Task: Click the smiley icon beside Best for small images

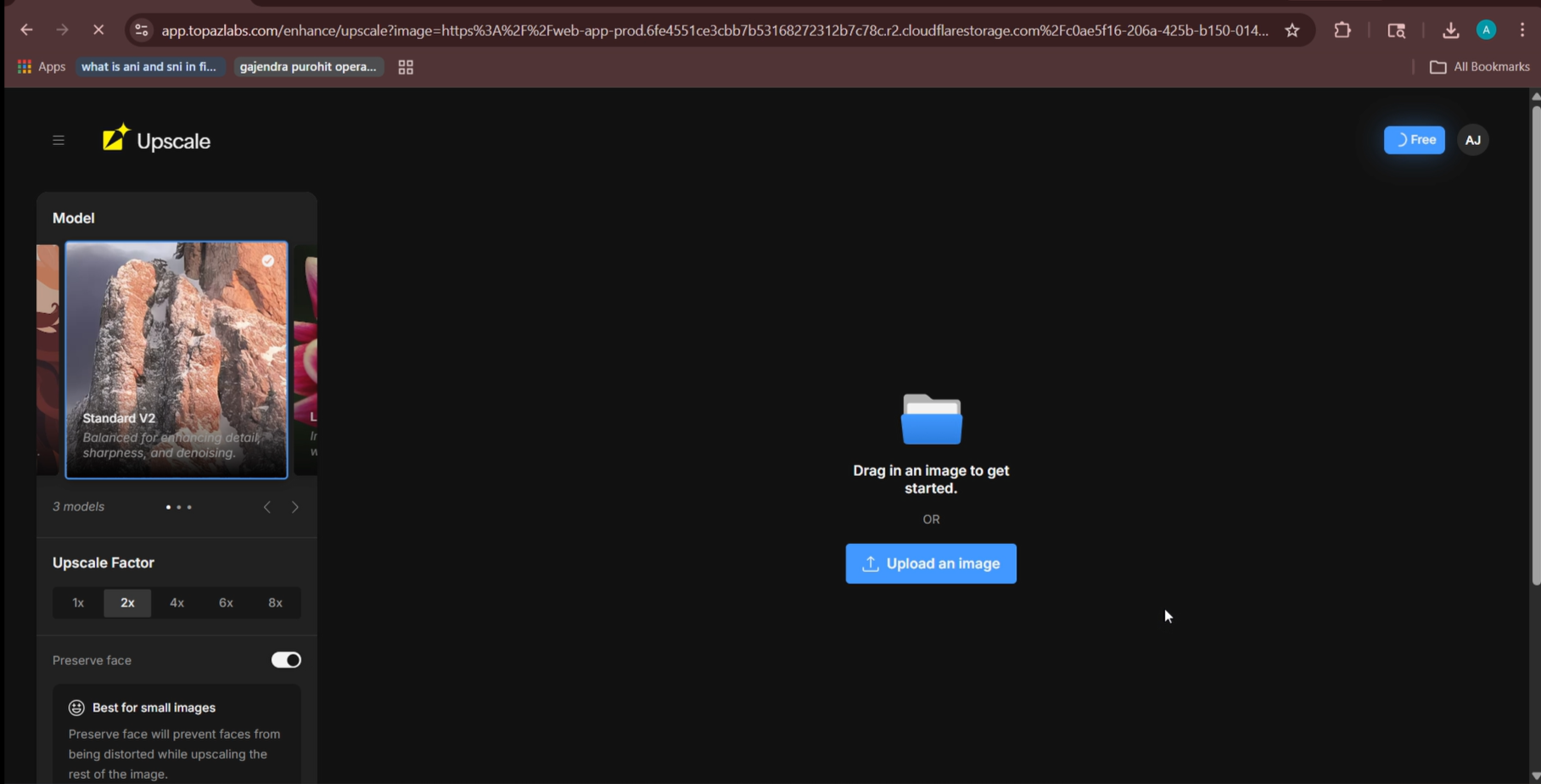Action: point(76,708)
